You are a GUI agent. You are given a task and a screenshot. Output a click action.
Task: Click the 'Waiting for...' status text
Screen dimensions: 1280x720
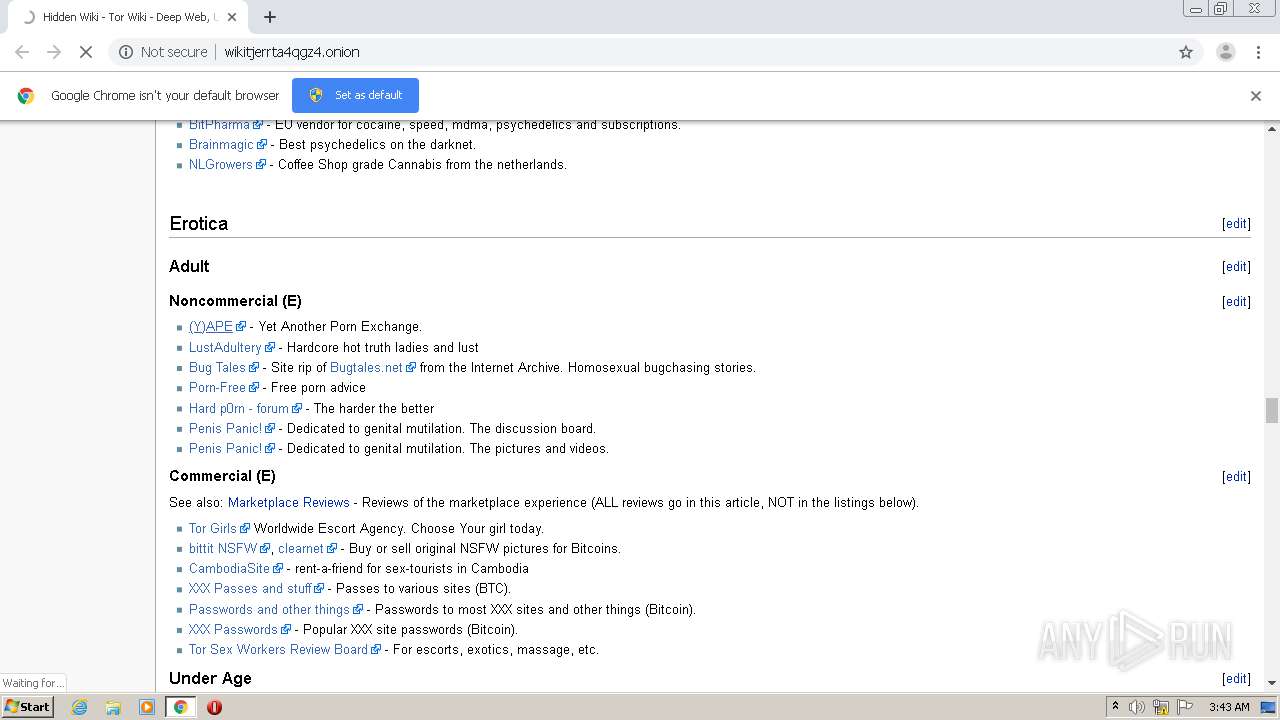coord(33,683)
